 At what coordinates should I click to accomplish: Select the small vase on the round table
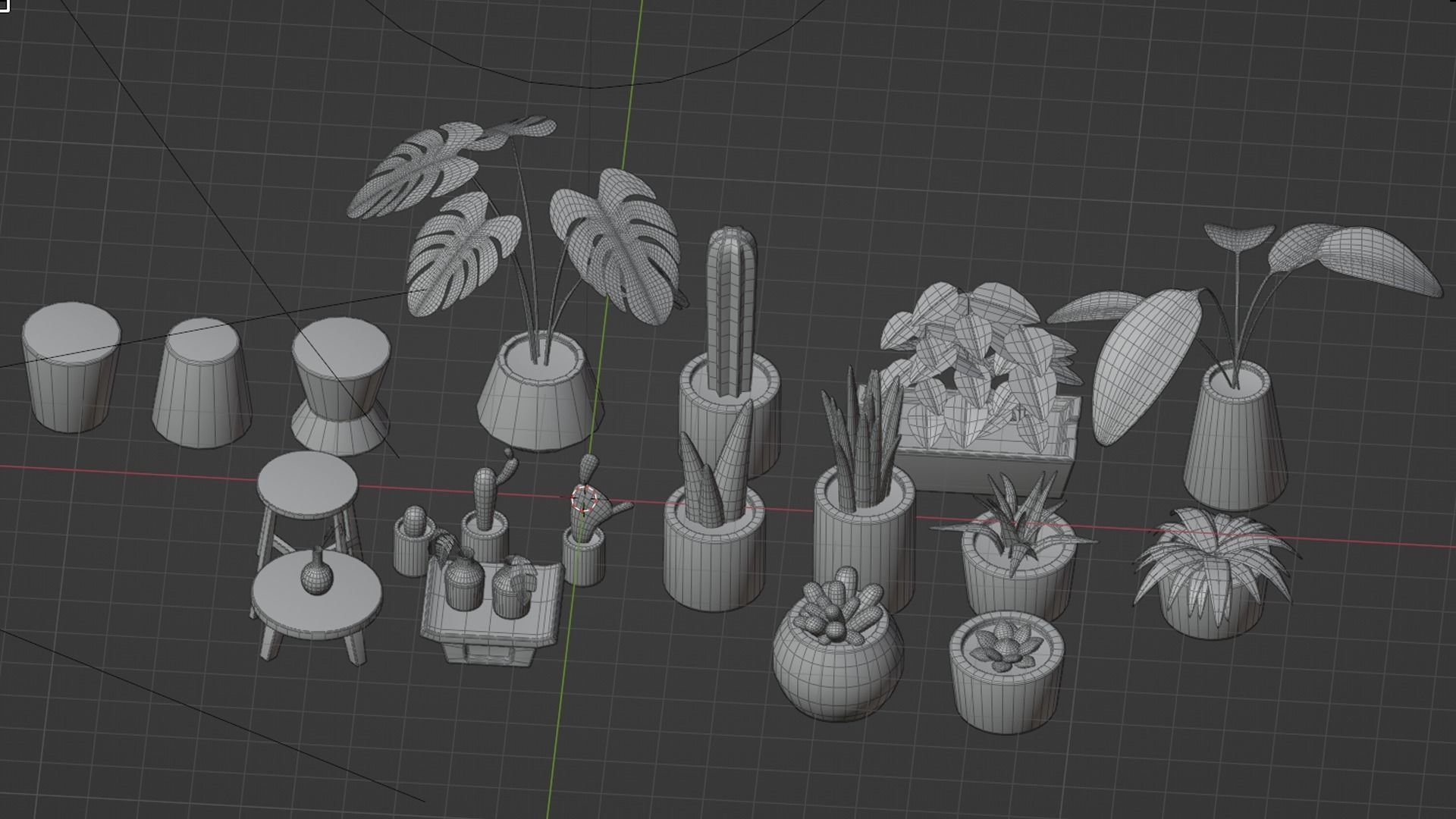[317, 577]
